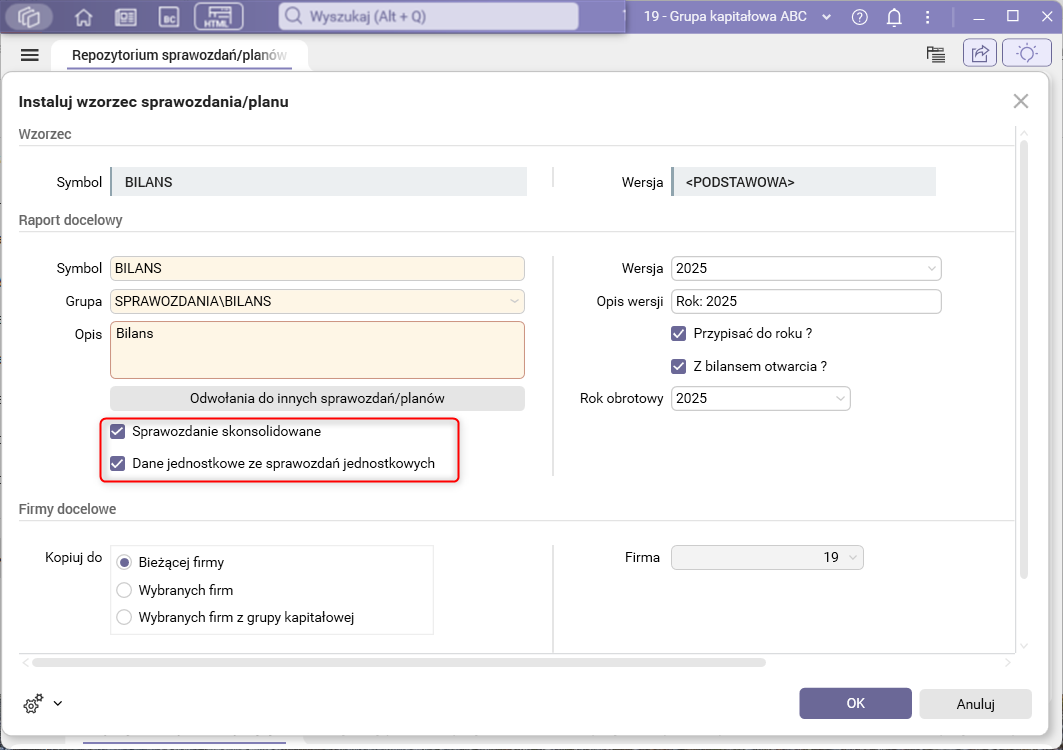Image resolution: width=1063 pixels, height=750 pixels.
Task: Toggle Dane jednostkowe ze sprawozdań jednostkowych
Action: [117, 463]
